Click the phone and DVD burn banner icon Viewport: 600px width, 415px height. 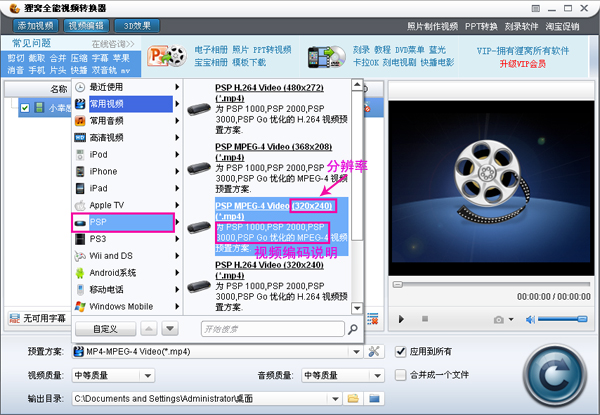[x=326, y=57]
